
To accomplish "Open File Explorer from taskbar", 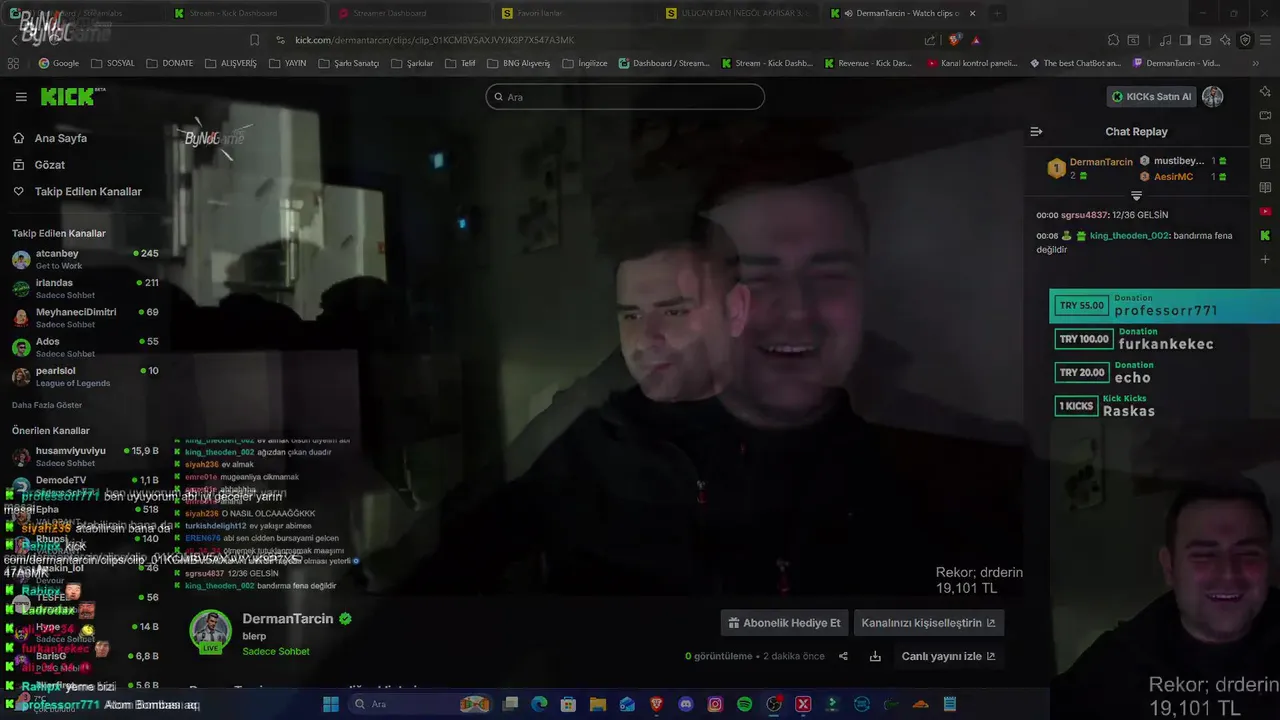I will pos(597,704).
